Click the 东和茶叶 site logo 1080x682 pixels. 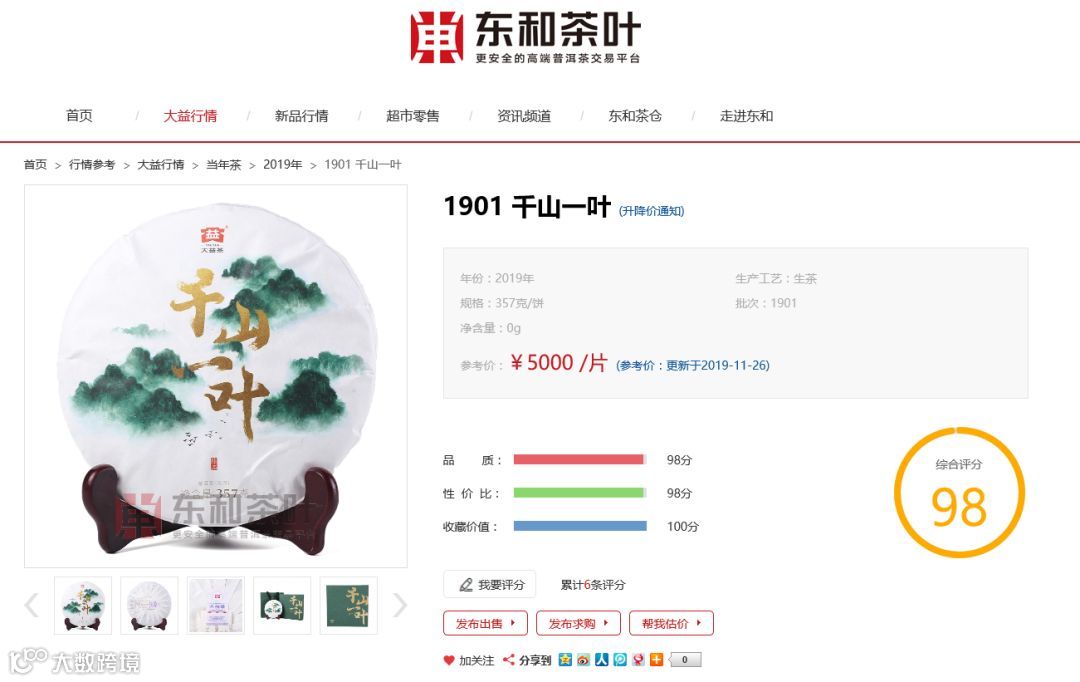[x=526, y=37]
